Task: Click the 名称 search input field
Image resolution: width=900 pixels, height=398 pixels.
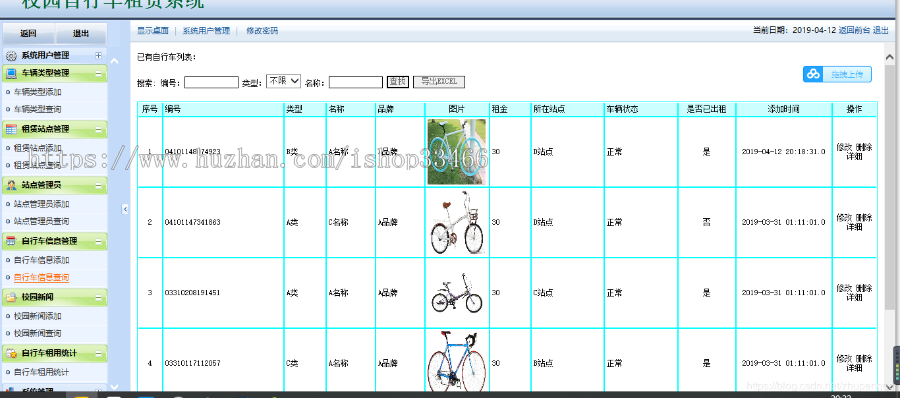Action: [356, 82]
